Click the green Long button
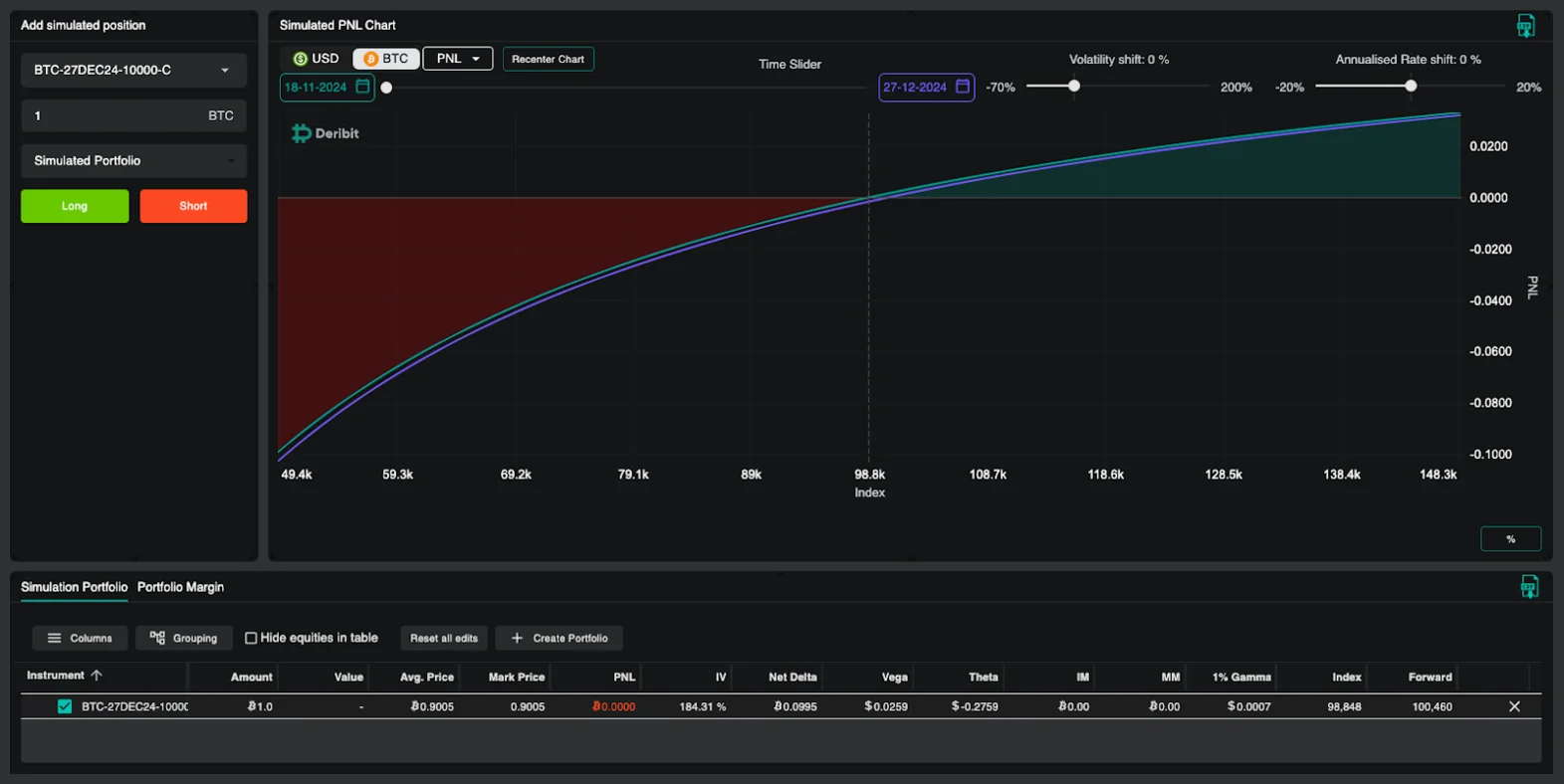This screenshot has width=1564, height=784. click(x=75, y=206)
